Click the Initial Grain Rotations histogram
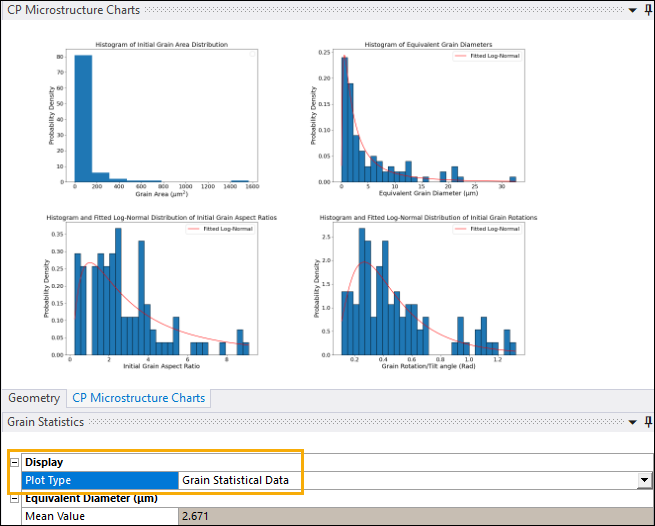The height and width of the screenshot is (526, 655). tap(426, 292)
